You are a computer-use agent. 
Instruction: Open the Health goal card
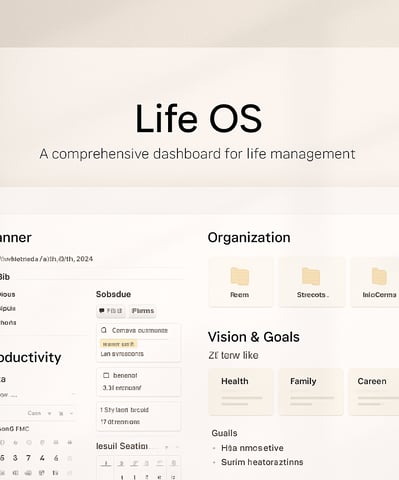tap(241, 392)
